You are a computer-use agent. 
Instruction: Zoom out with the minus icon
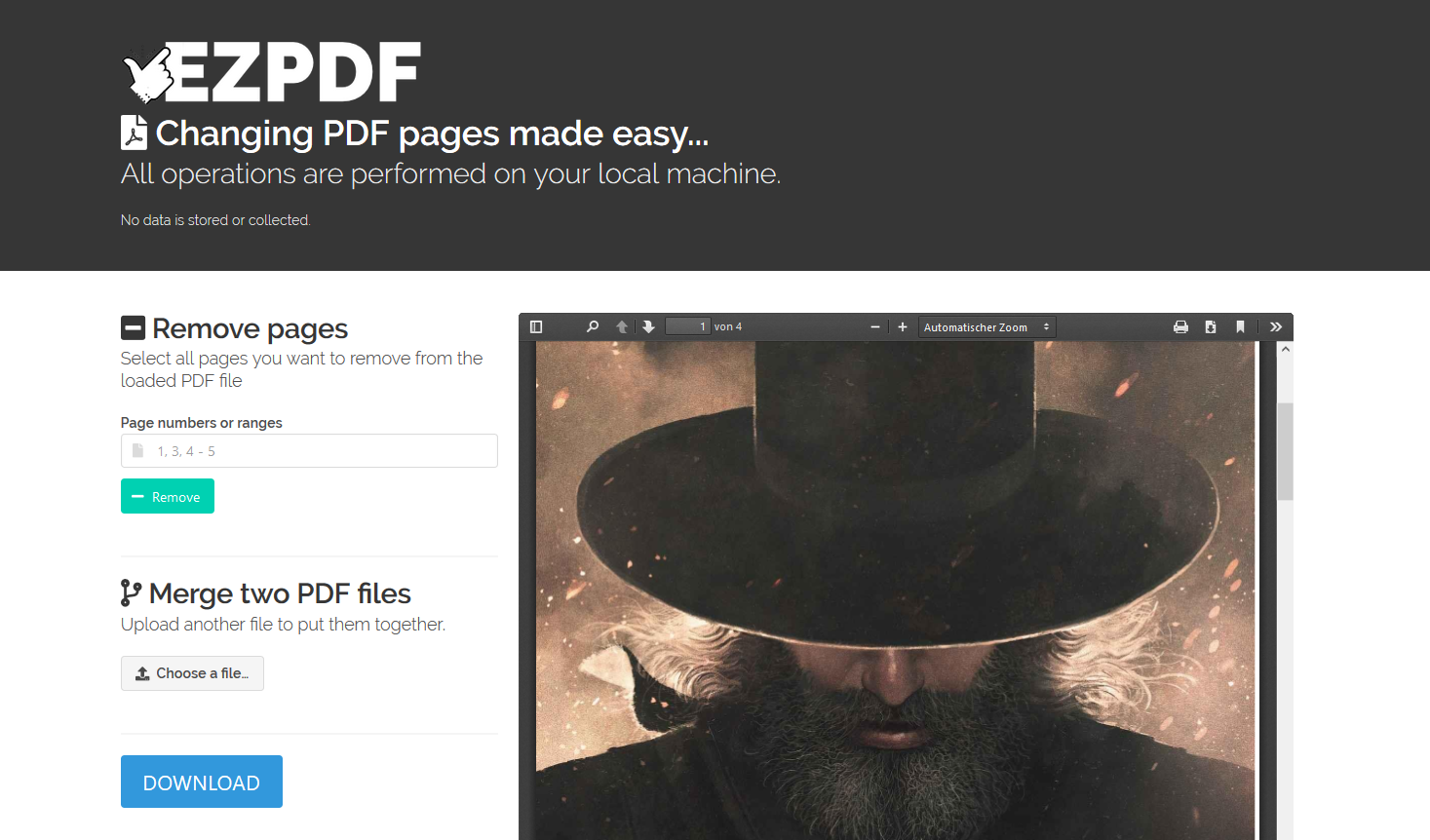coord(875,326)
